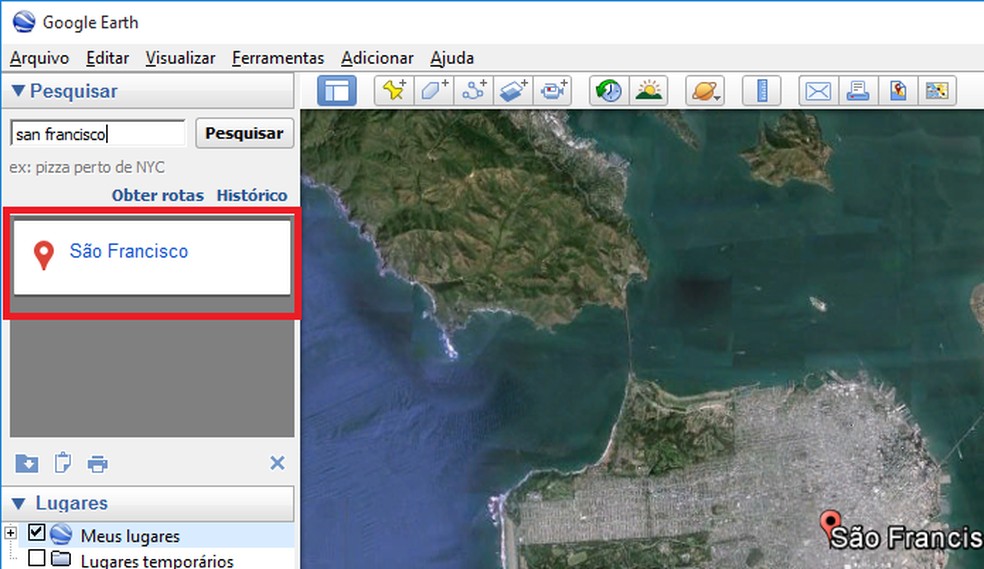984x569 pixels.
Task: Select Meus lugares in the places tree
Action: [130, 536]
